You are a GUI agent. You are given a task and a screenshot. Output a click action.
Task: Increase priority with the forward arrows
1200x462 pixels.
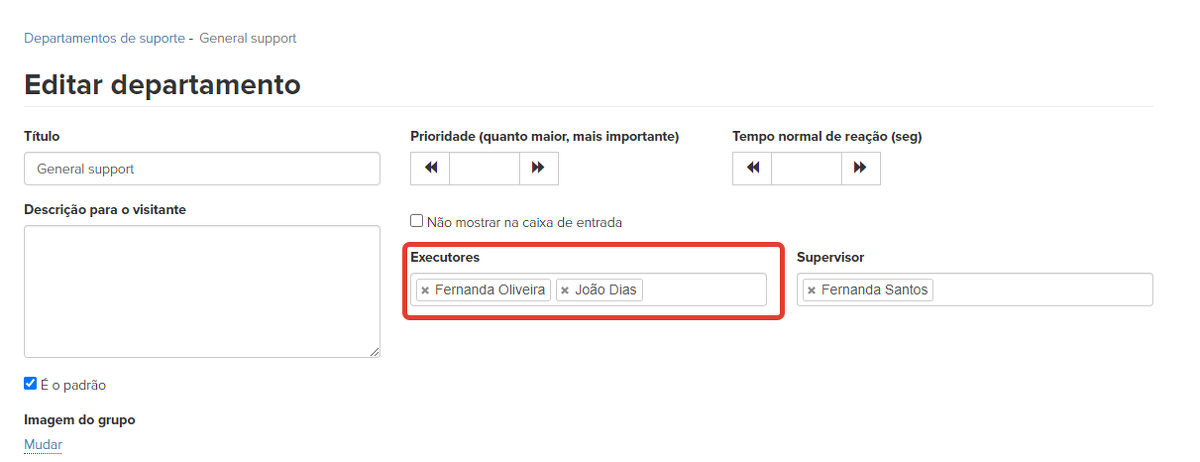tap(538, 168)
